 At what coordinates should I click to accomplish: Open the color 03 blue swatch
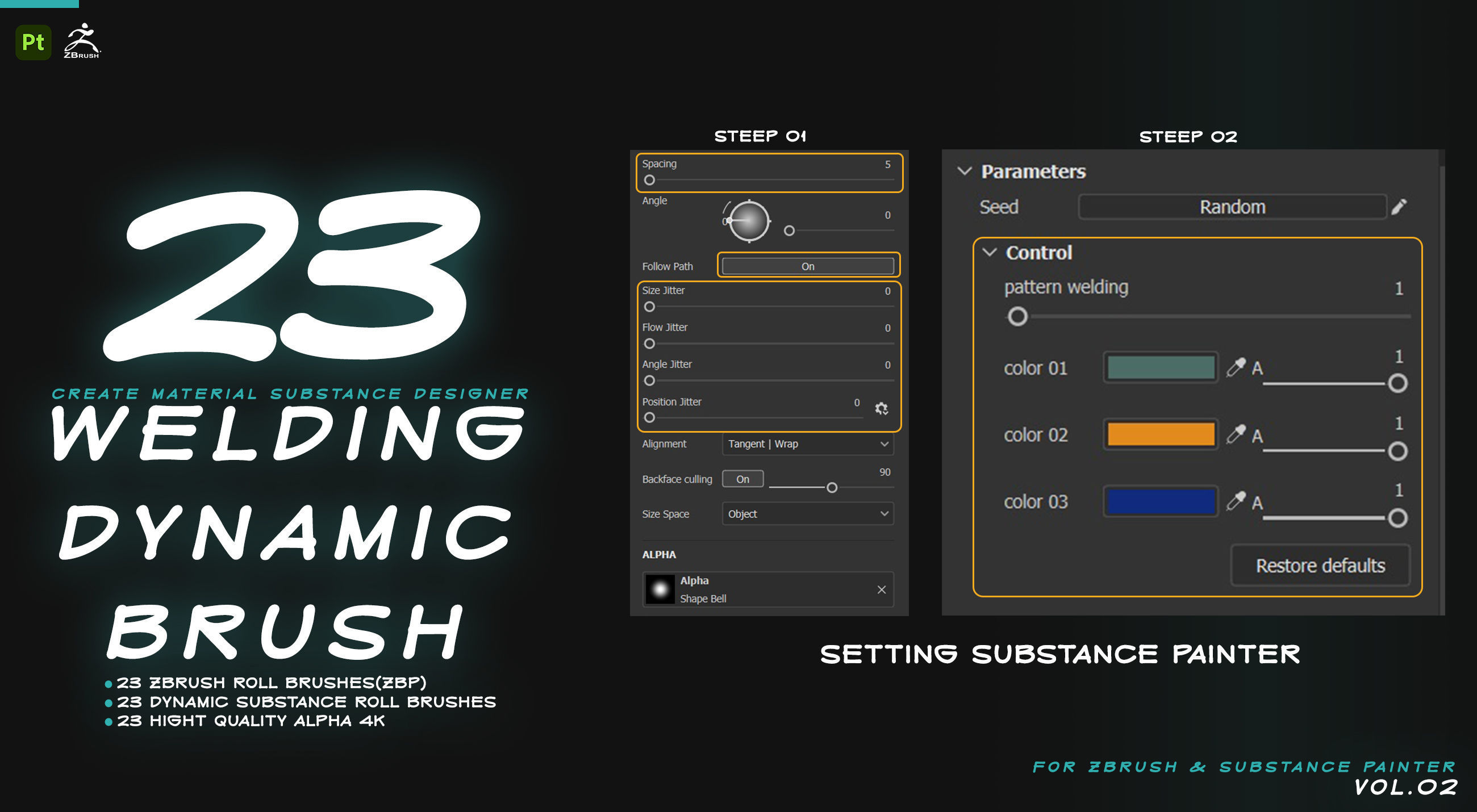[1161, 501]
